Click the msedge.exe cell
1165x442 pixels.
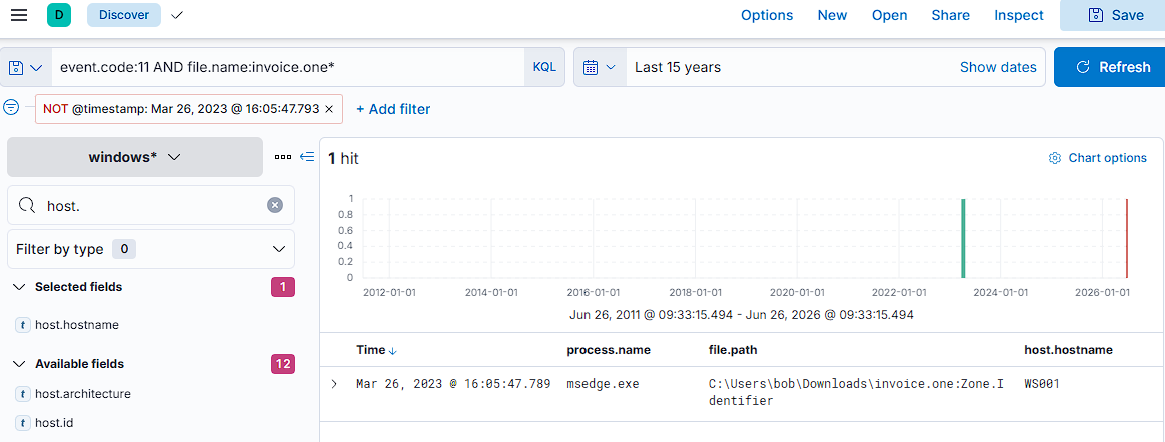(603, 384)
